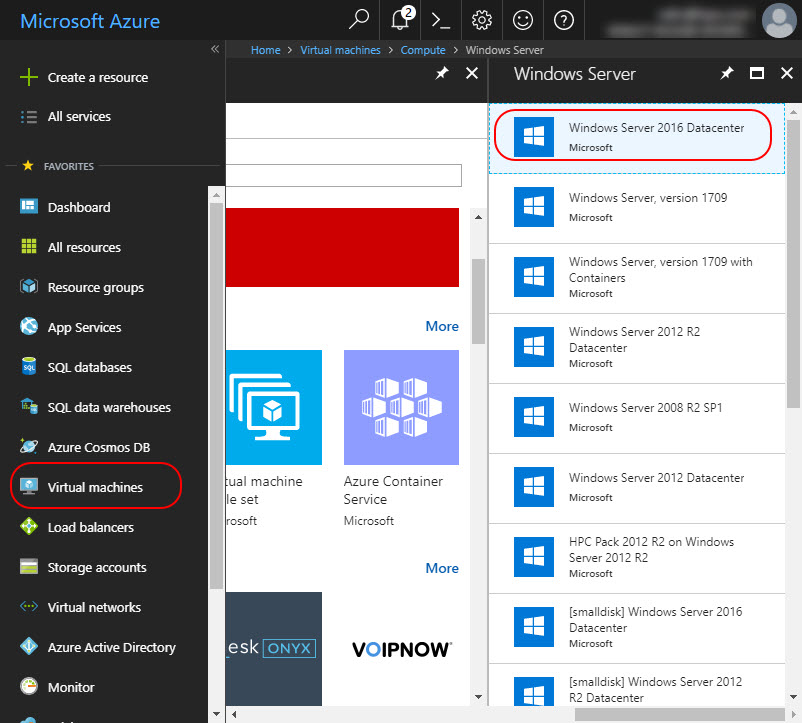The width and height of the screenshot is (802, 723).
Task: Click the Virtual networks icon
Action: [29, 606]
